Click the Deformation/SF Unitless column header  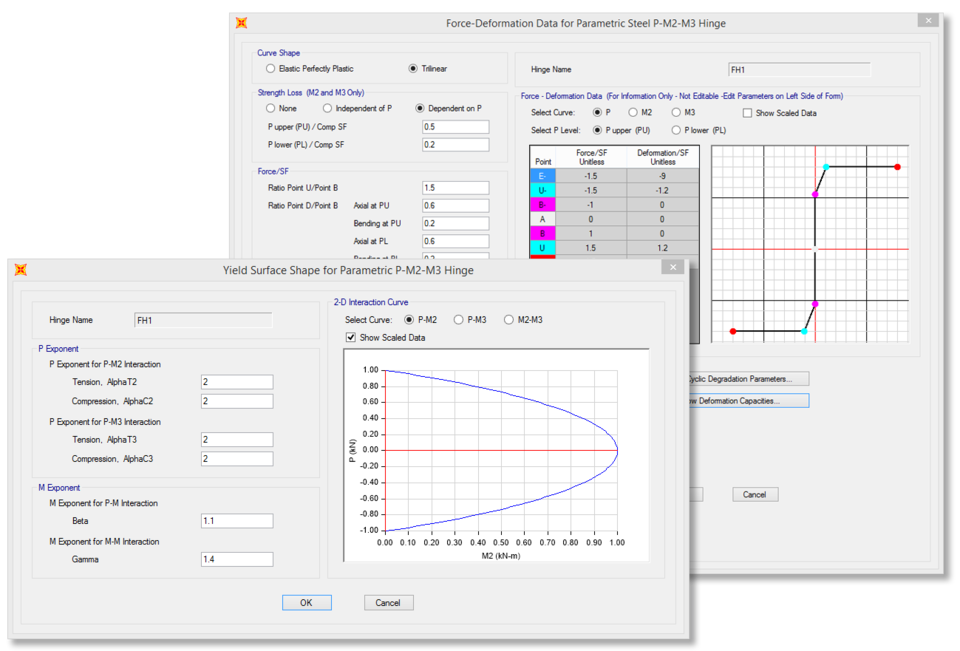point(662,157)
